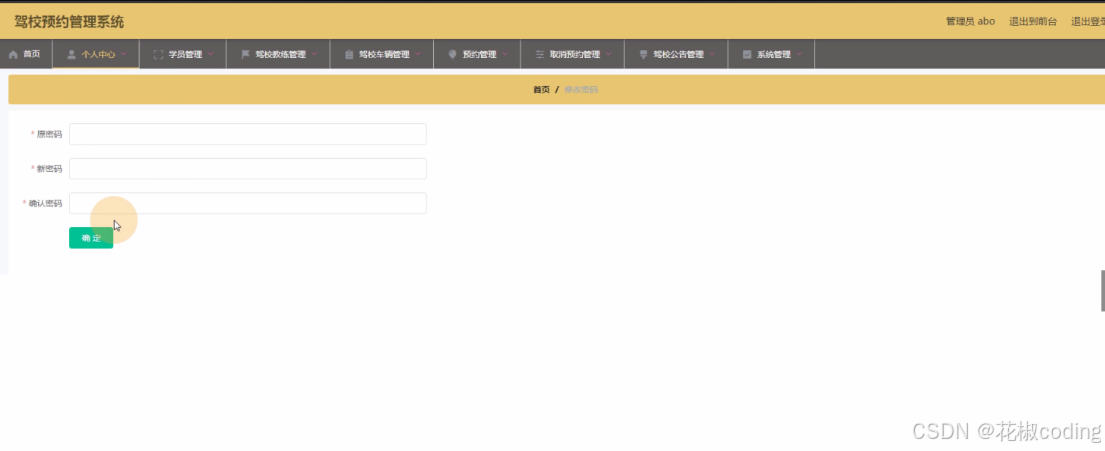Viewport: 1105px width, 451px height.
Task: Click the flag icon beside 驾校教练管理
Action: click(245, 54)
